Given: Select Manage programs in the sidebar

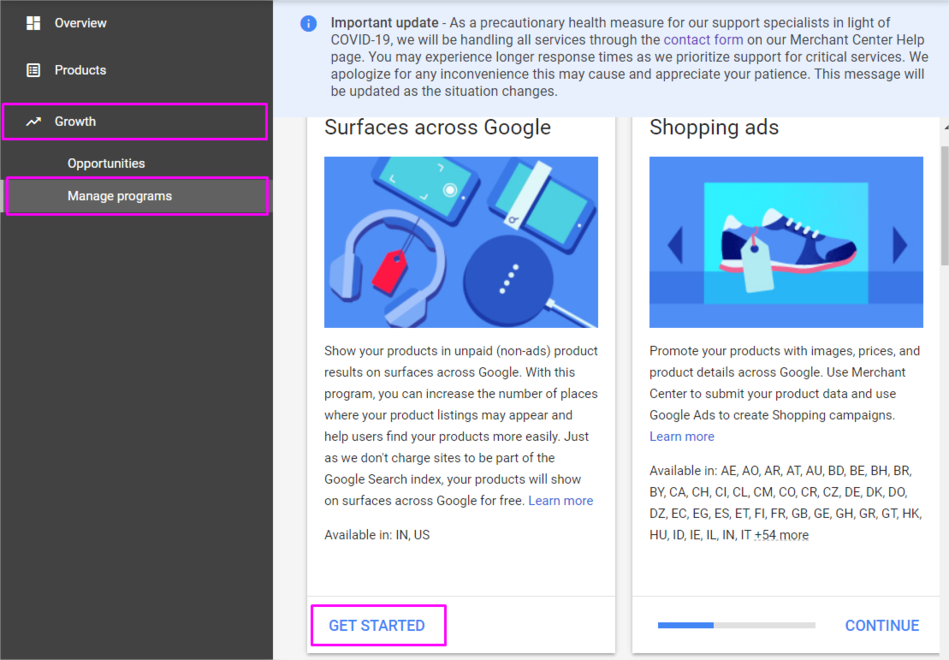Looking at the screenshot, I should (x=119, y=196).
